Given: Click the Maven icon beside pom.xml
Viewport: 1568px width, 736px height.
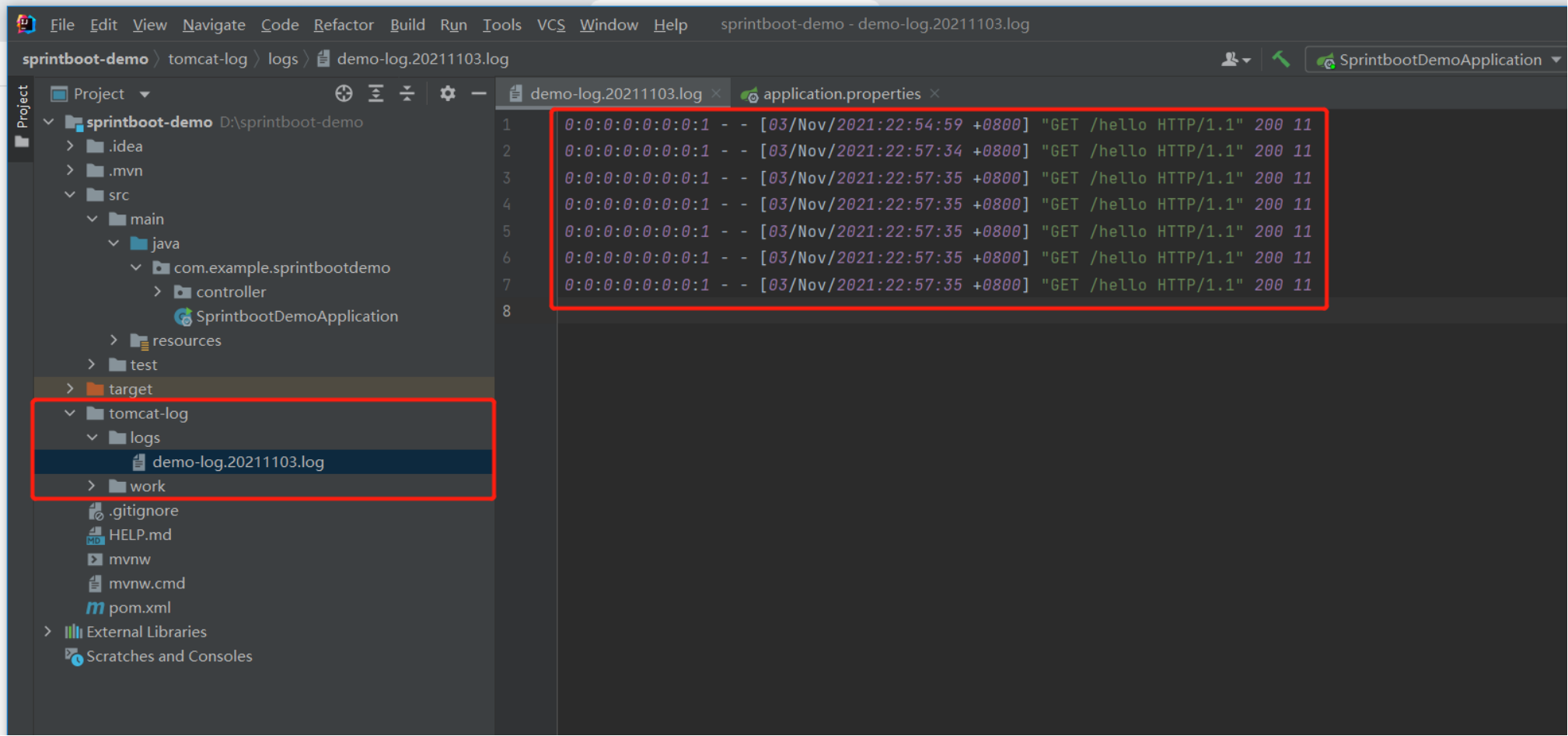Looking at the screenshot, I should click(x=95, y=608).
